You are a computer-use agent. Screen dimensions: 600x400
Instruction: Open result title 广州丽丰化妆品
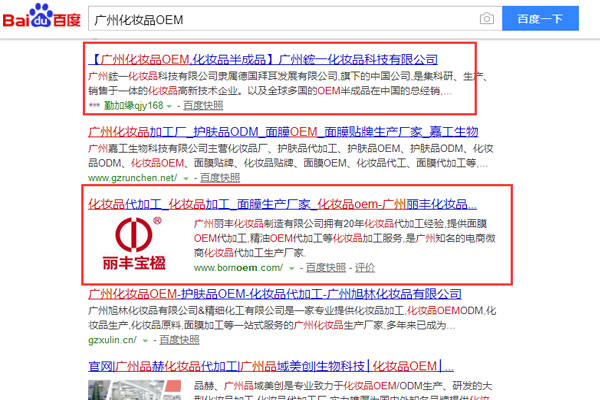(x=282, y=204)
